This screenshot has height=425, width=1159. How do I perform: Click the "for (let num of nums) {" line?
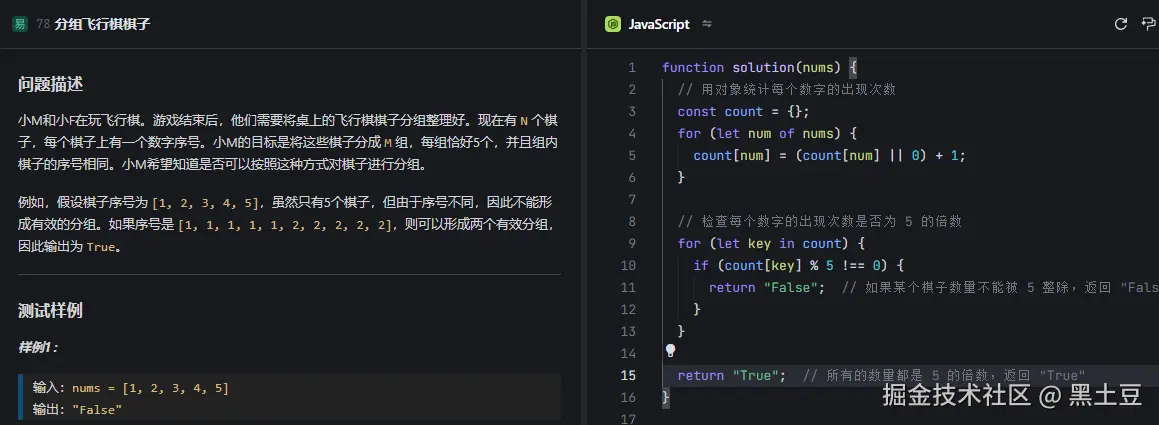[767, 134]
